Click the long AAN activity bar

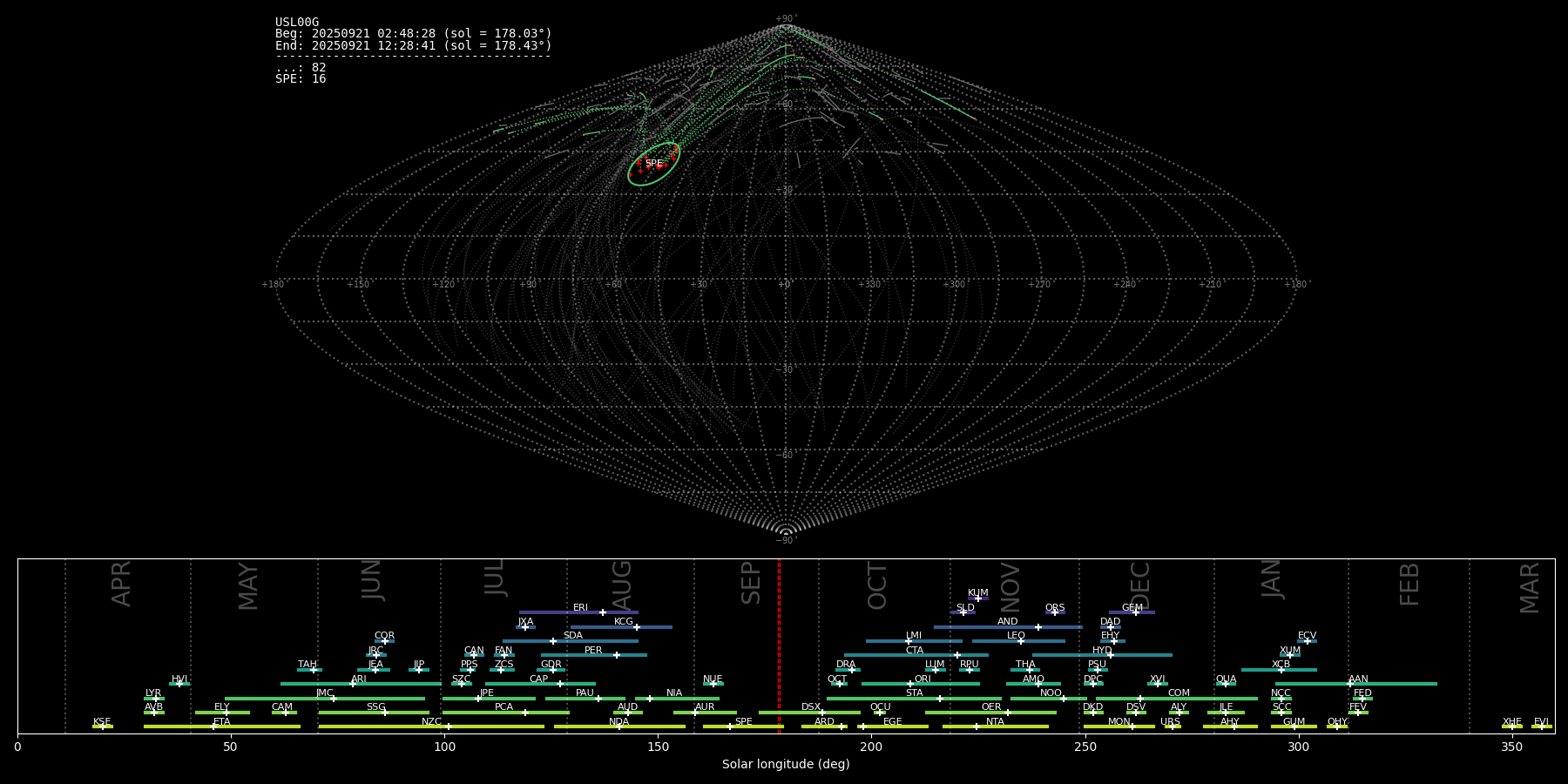coord(1394,684)
